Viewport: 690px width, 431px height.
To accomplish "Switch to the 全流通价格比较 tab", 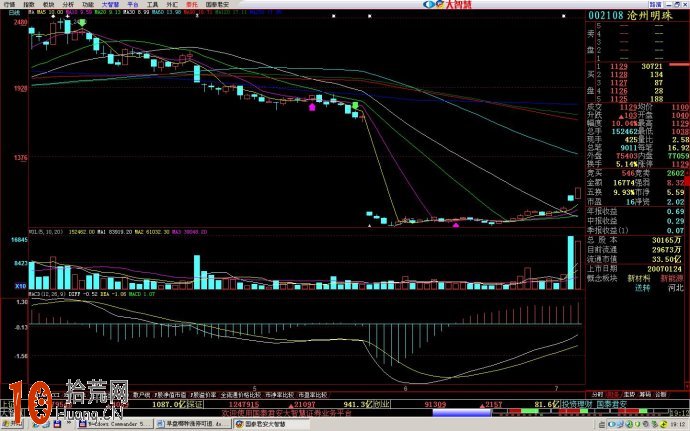I will tap(241, 395).
